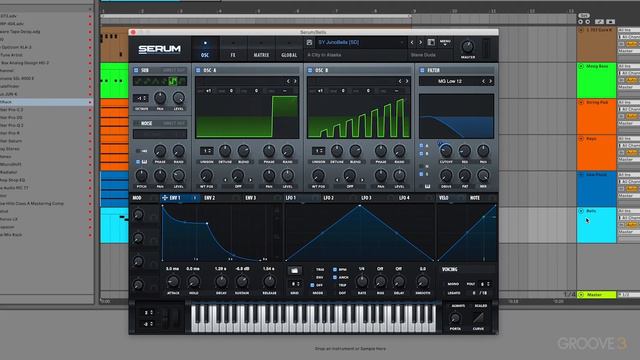Click the ENV 1 ATTACK knob
This screenshot has width=640, height=360.
coord(173,282)
